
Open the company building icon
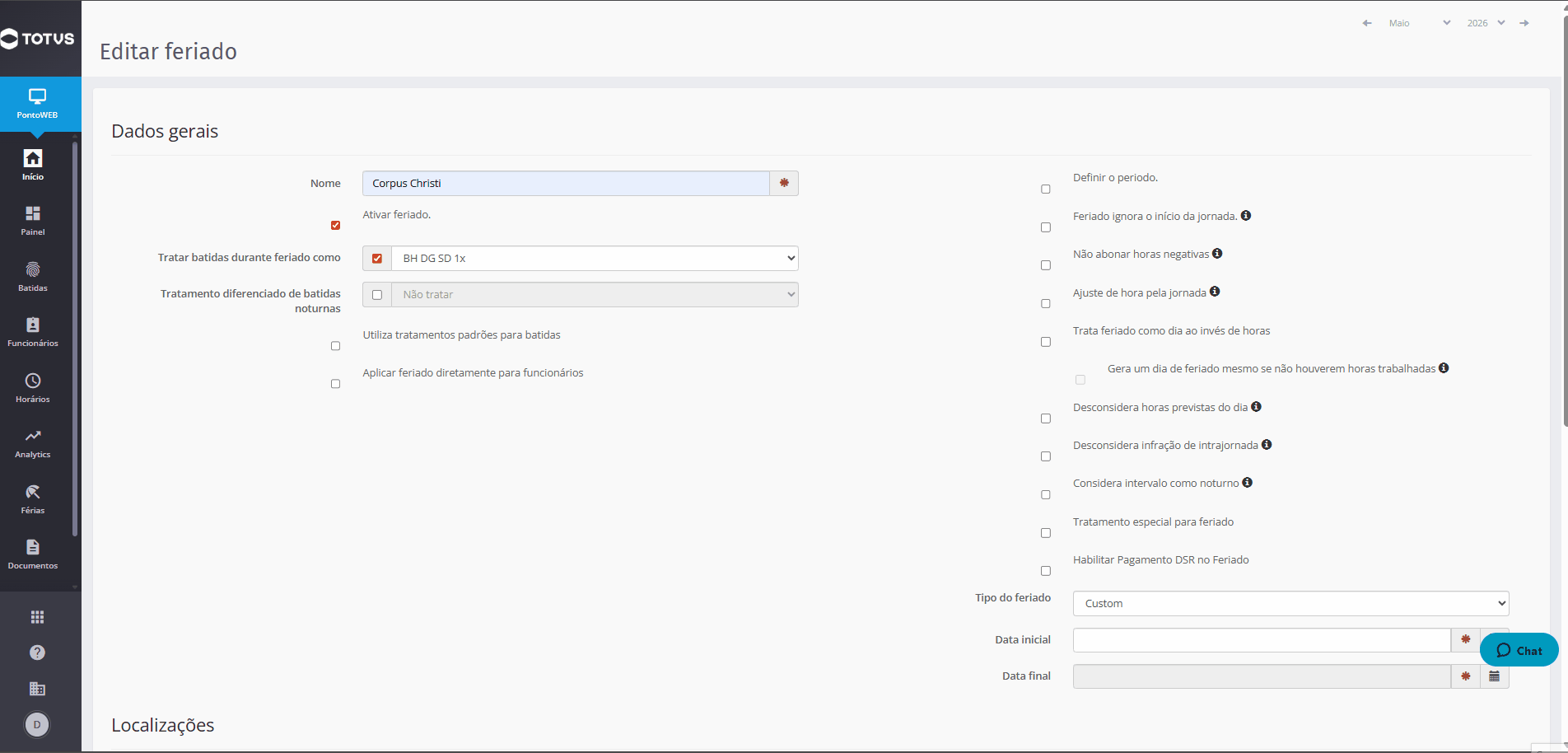(37, 689)
